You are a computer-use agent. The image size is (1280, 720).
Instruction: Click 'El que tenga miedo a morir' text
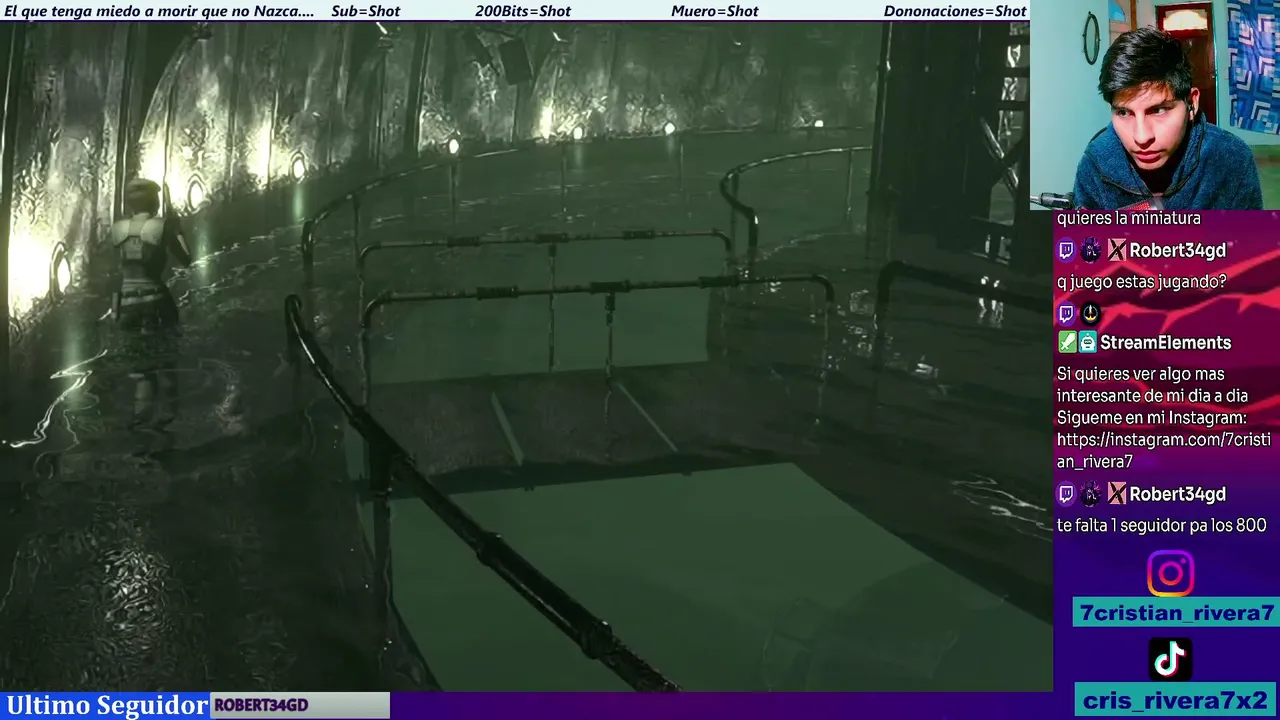160,11
